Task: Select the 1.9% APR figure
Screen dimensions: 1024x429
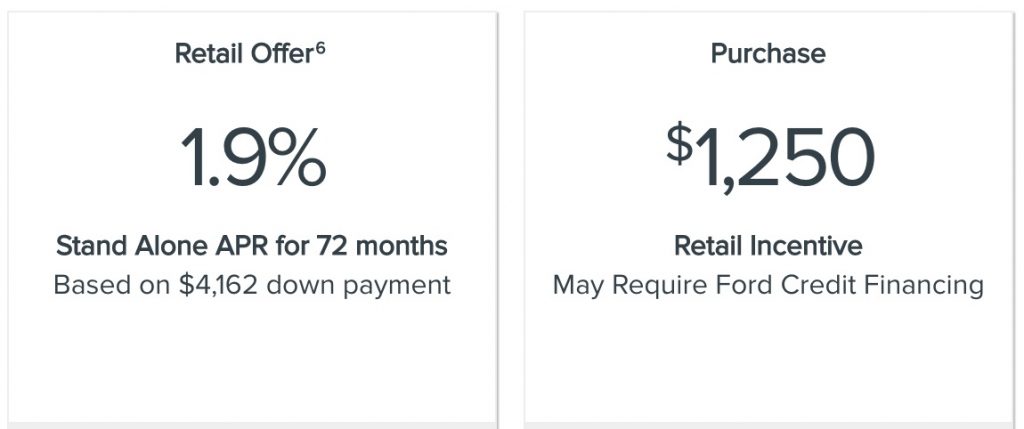Action: pyautogui.click(x=253, y=157)
